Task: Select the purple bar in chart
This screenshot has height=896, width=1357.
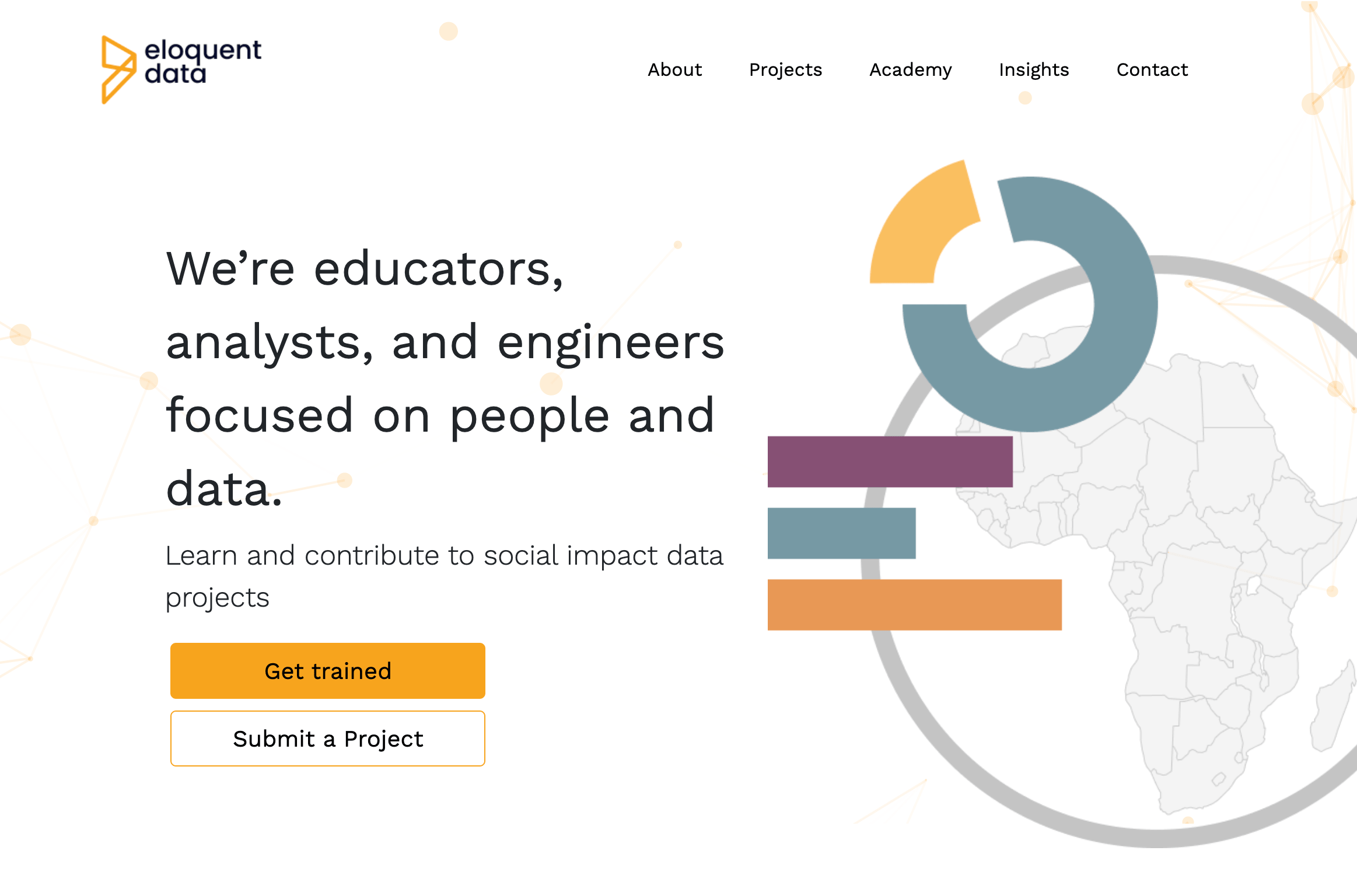Action: 890,461
